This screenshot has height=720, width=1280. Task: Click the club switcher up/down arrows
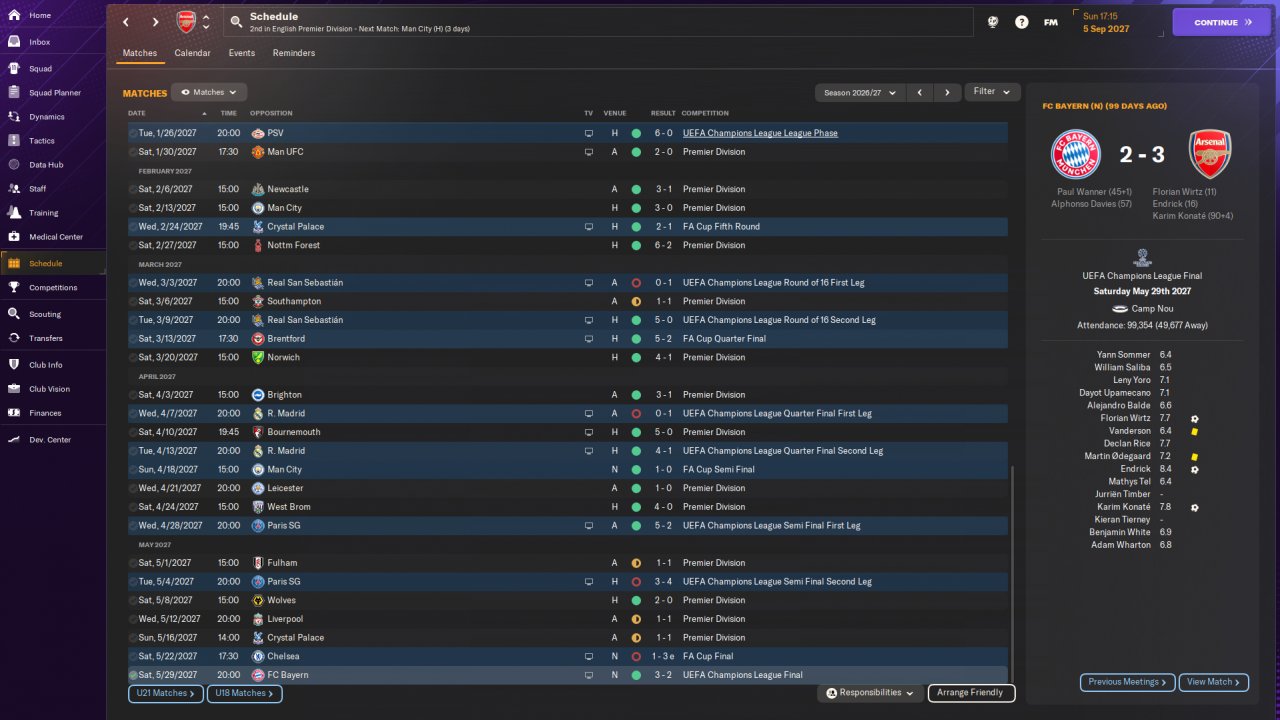(x=206, y=22)
